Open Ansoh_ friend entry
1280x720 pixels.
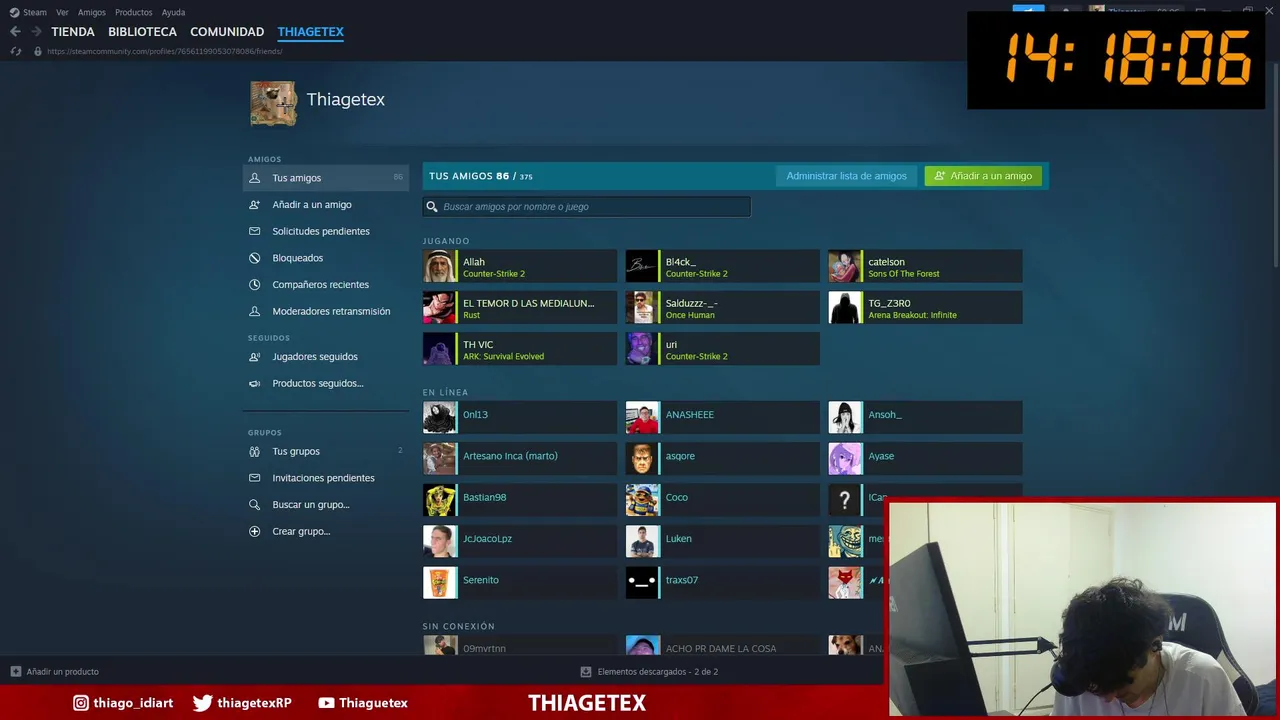[925, 417]
